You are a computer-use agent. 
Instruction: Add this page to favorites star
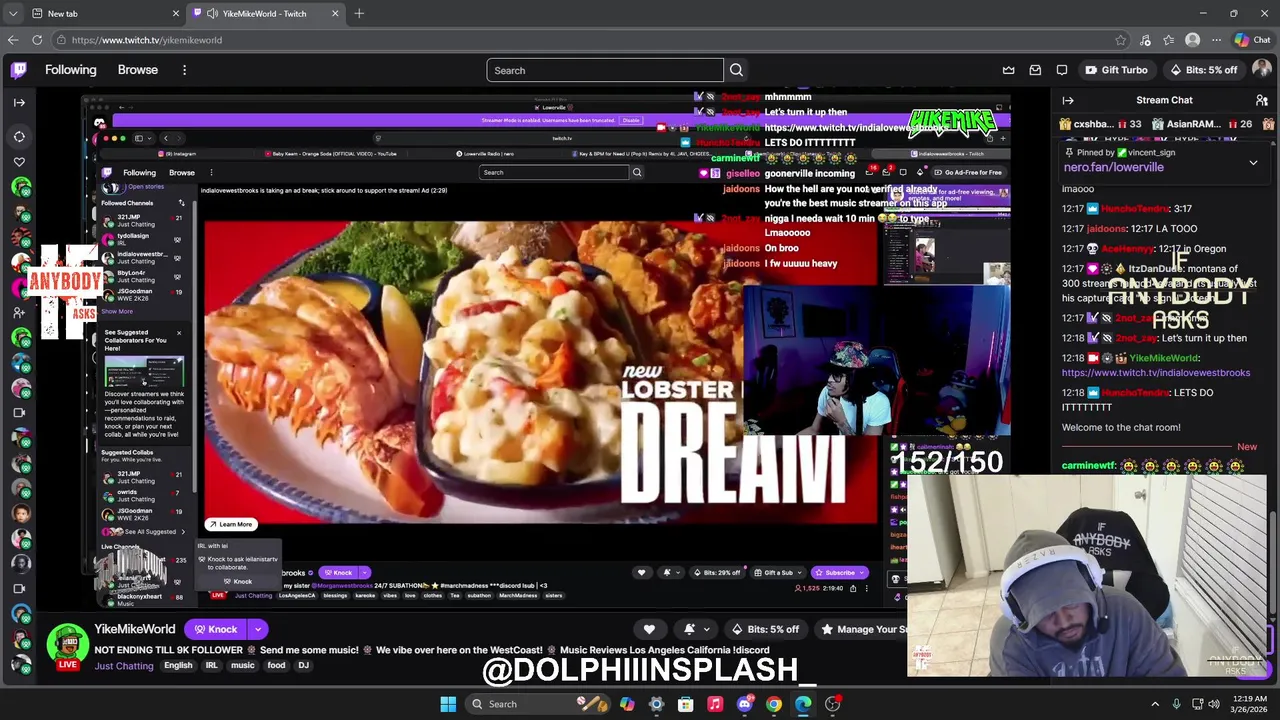pyautogui.click(x=1120, y=40)
